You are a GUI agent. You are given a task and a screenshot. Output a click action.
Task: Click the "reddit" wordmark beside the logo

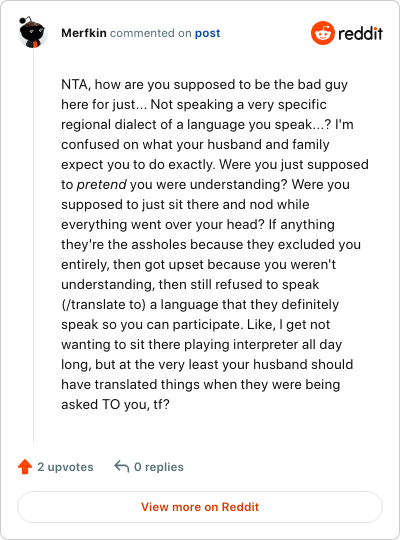tap(360, 33)
